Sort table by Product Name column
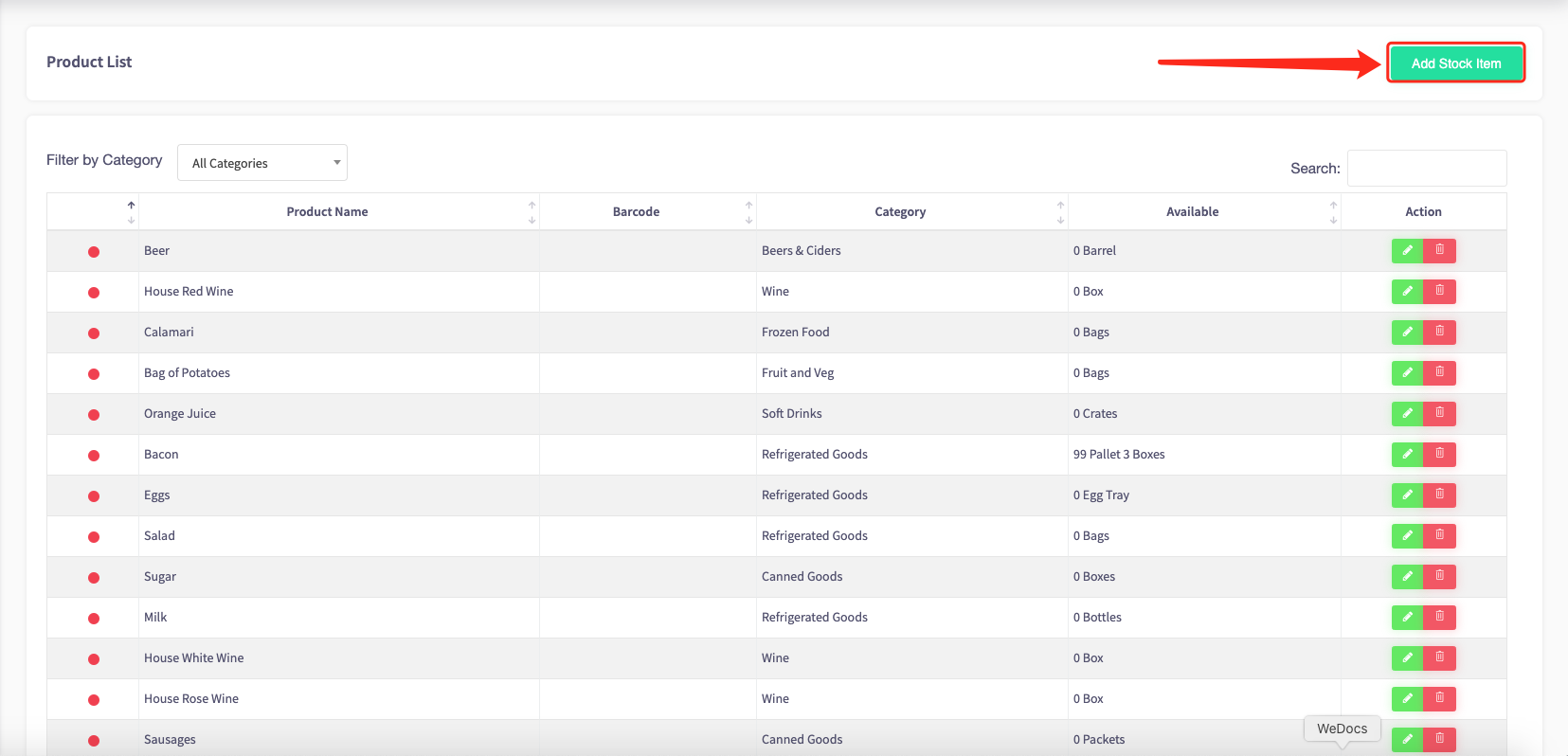Viewport: 1568px width, 756px height. pyautogui.click(x=339, y=211)
